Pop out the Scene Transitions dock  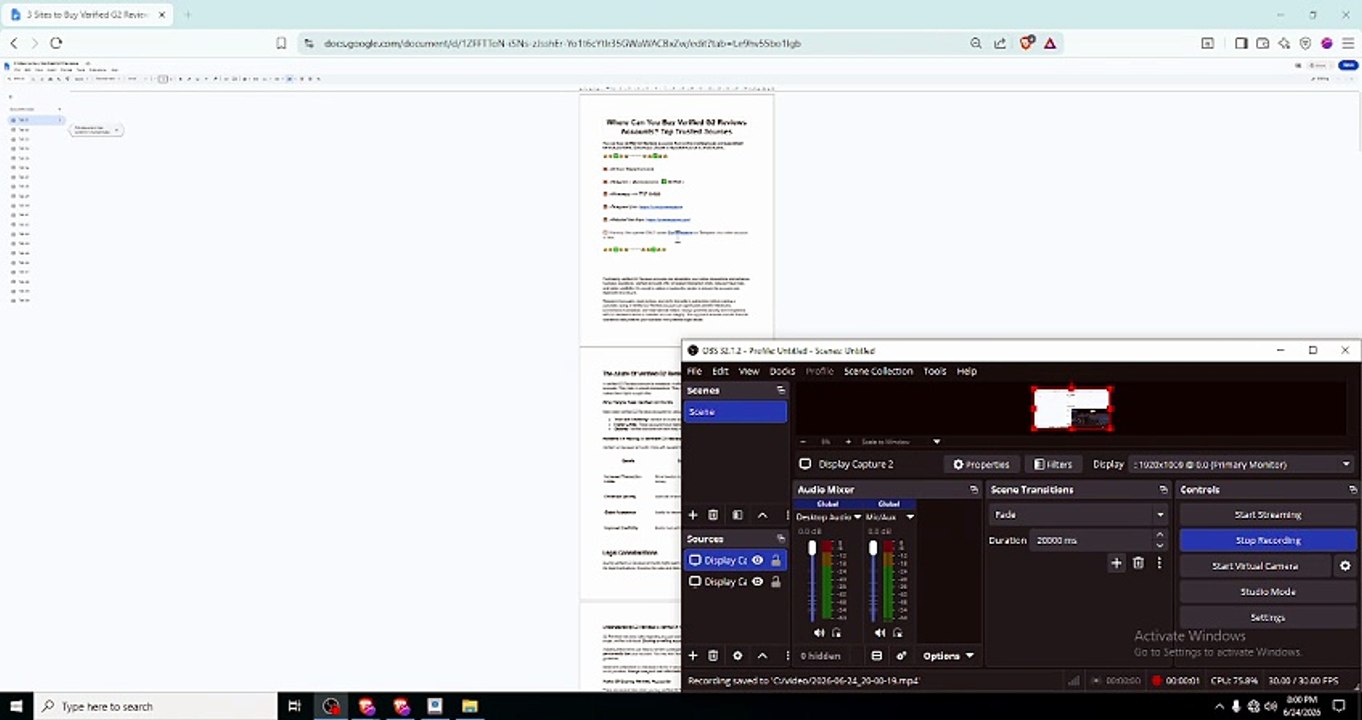1163,490
